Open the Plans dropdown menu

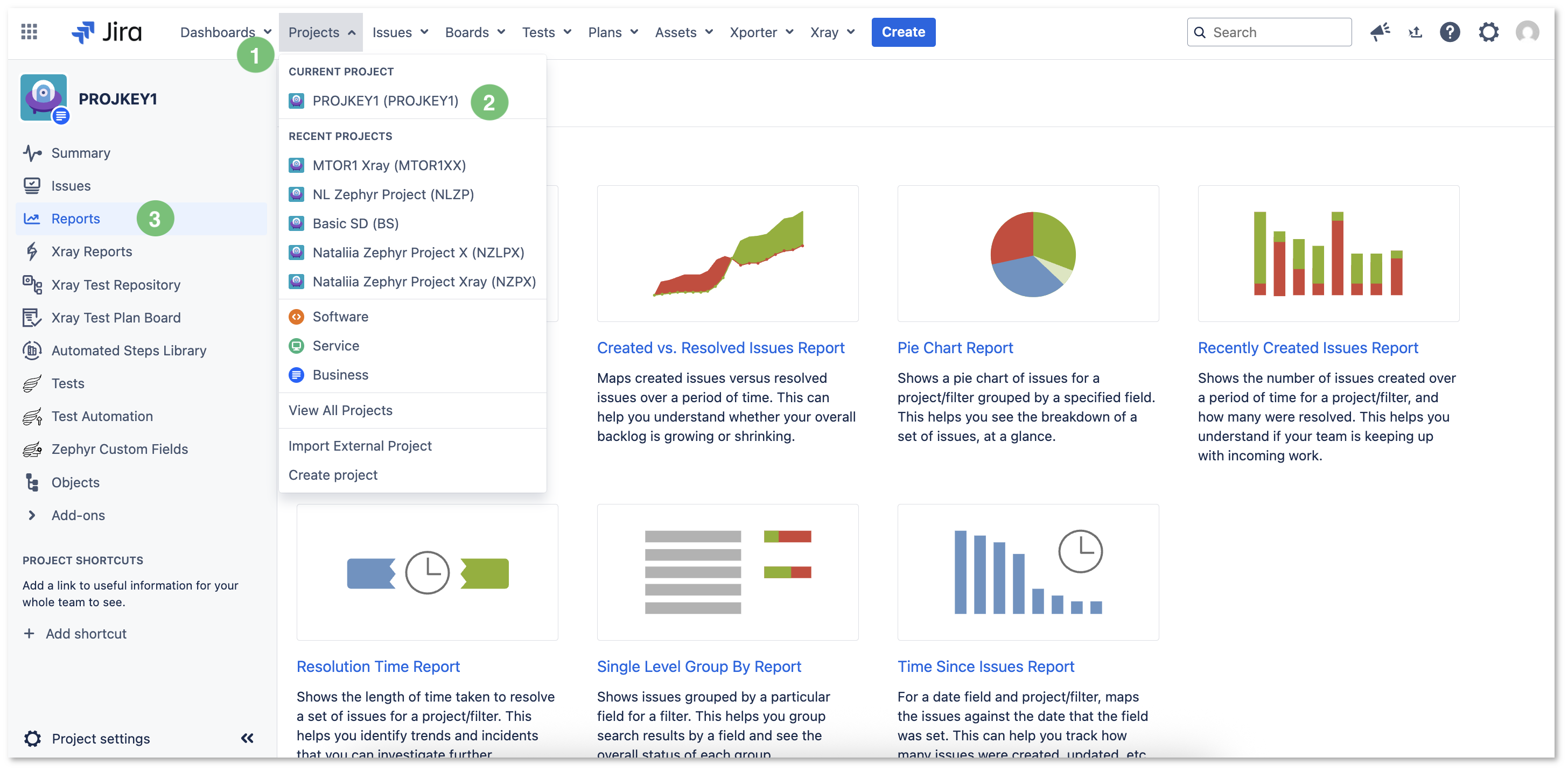613,32
